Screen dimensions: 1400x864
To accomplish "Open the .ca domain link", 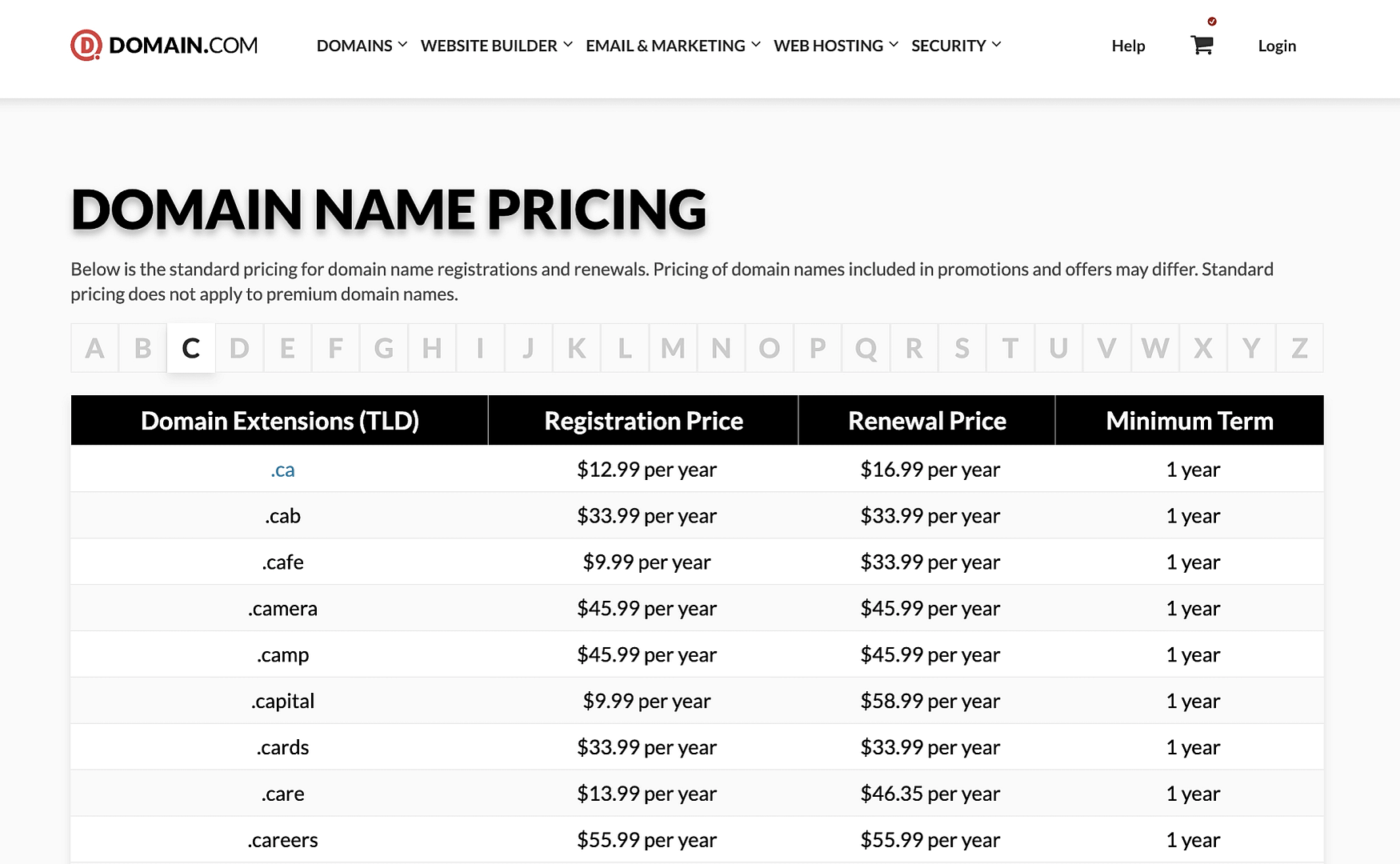I will 282,470.
